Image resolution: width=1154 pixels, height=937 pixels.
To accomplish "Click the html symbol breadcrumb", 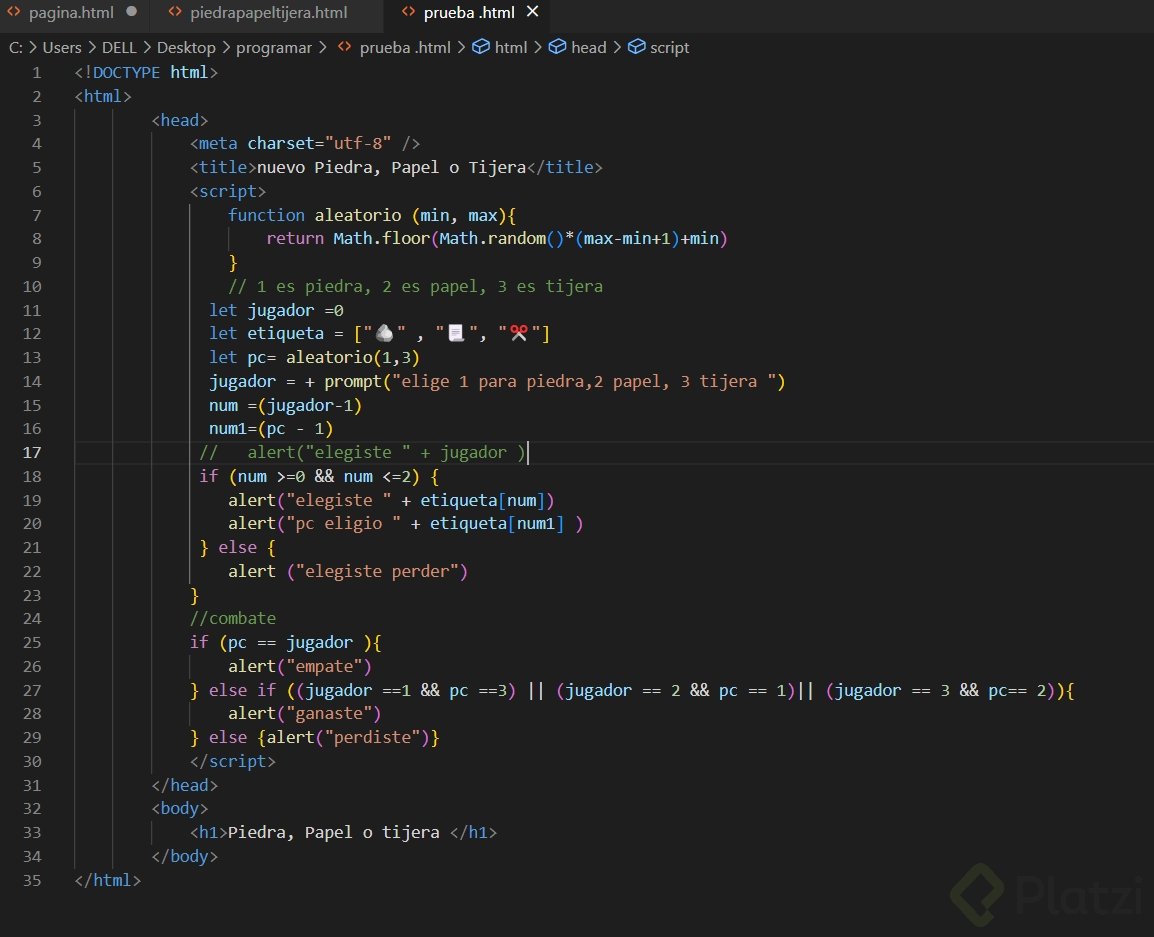I will click(x=511, y=48).
